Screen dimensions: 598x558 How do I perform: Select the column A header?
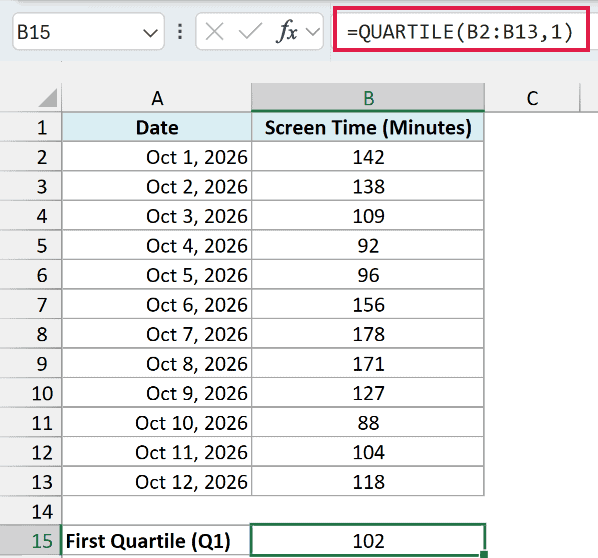[x=157, y=98]
